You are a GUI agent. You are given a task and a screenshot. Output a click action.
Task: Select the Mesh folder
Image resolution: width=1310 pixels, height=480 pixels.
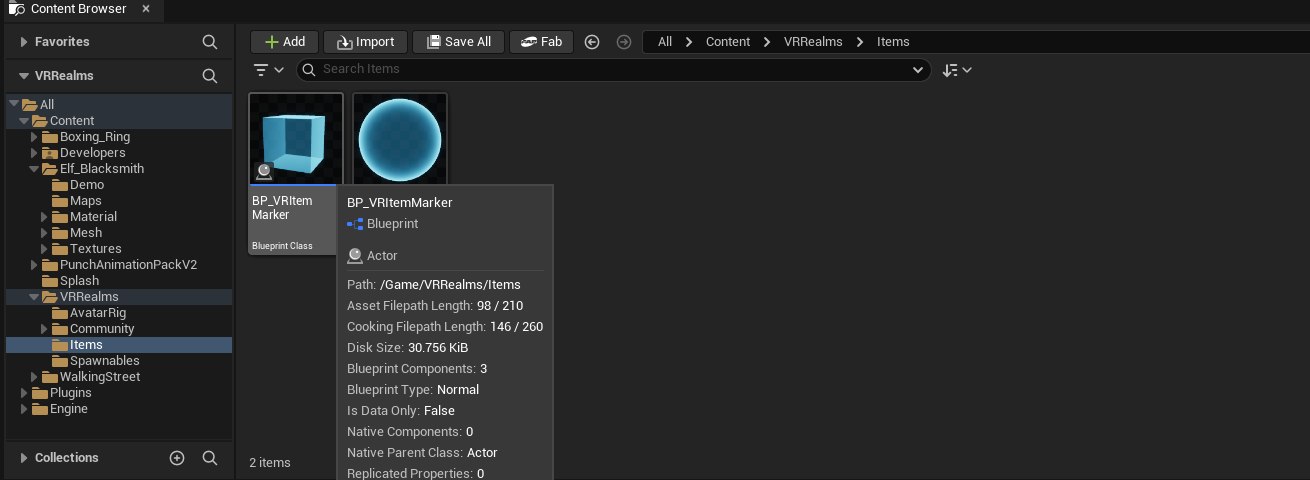[86, 233]
